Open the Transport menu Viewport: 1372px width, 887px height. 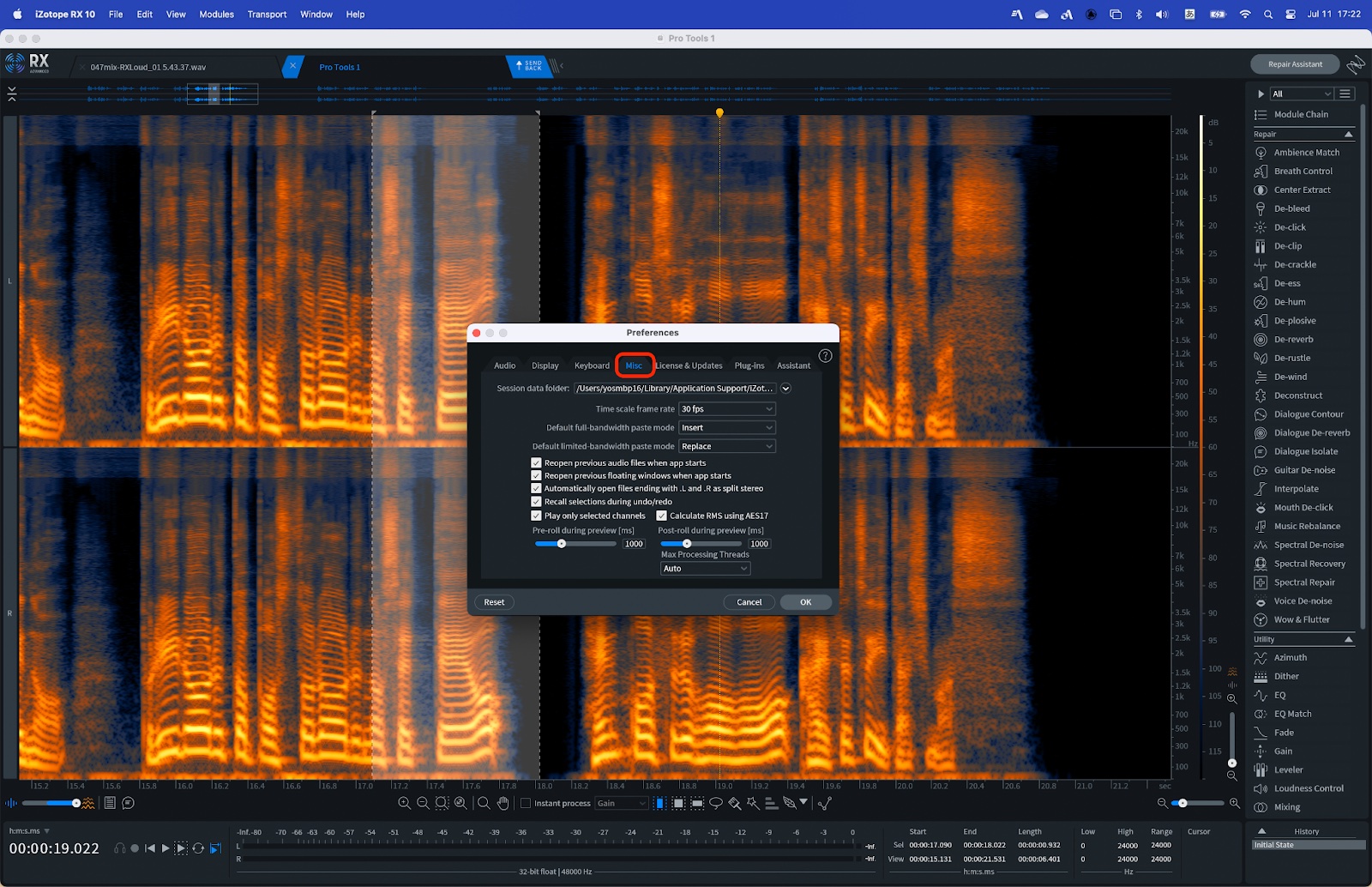pos(268,15)
